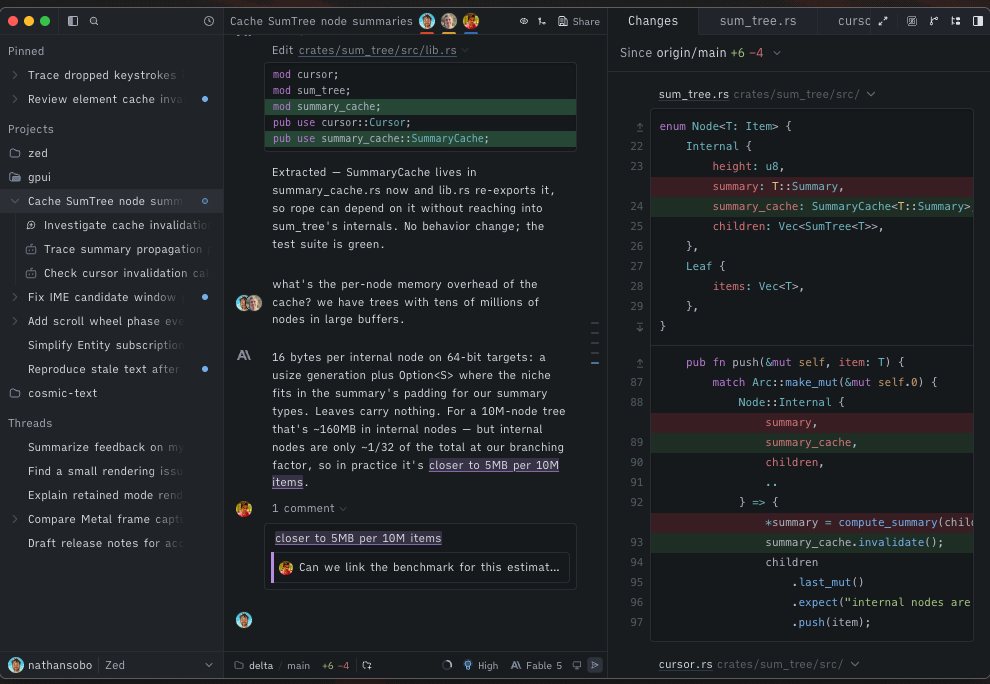Viewport: 990px width, 684px height.
Task: Expand hidden lines above pub fn push
Action: pos(640,363)
